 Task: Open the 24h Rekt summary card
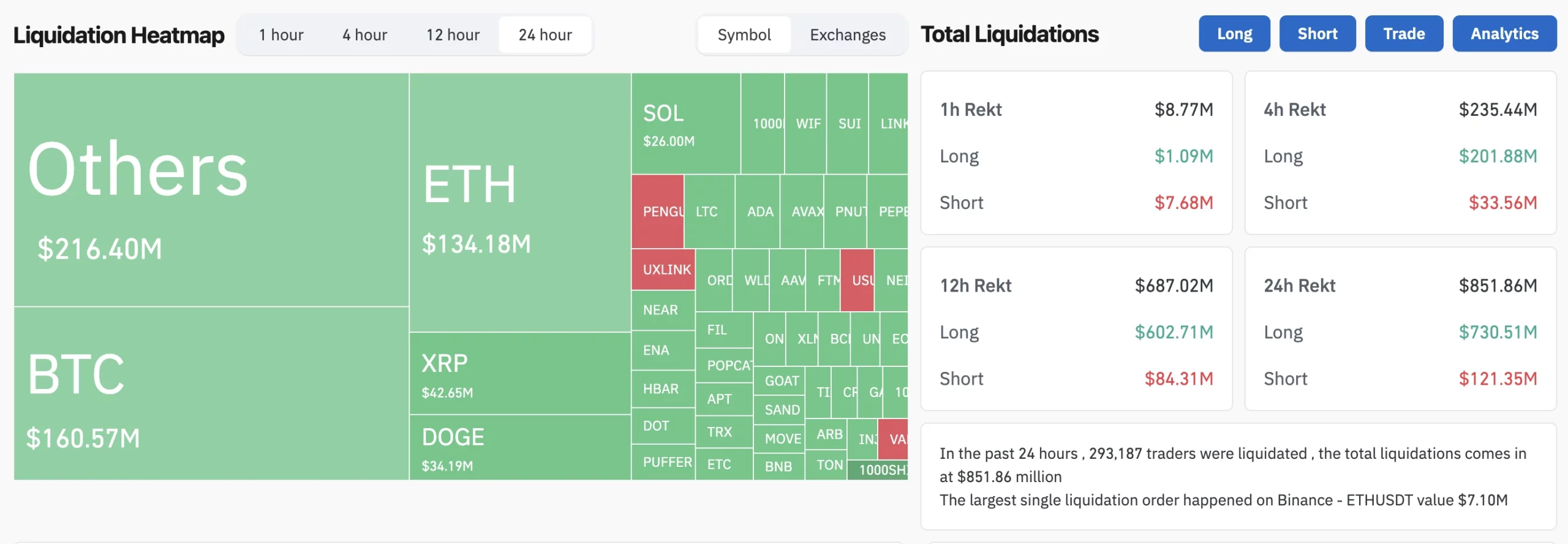click(1400, 329)
